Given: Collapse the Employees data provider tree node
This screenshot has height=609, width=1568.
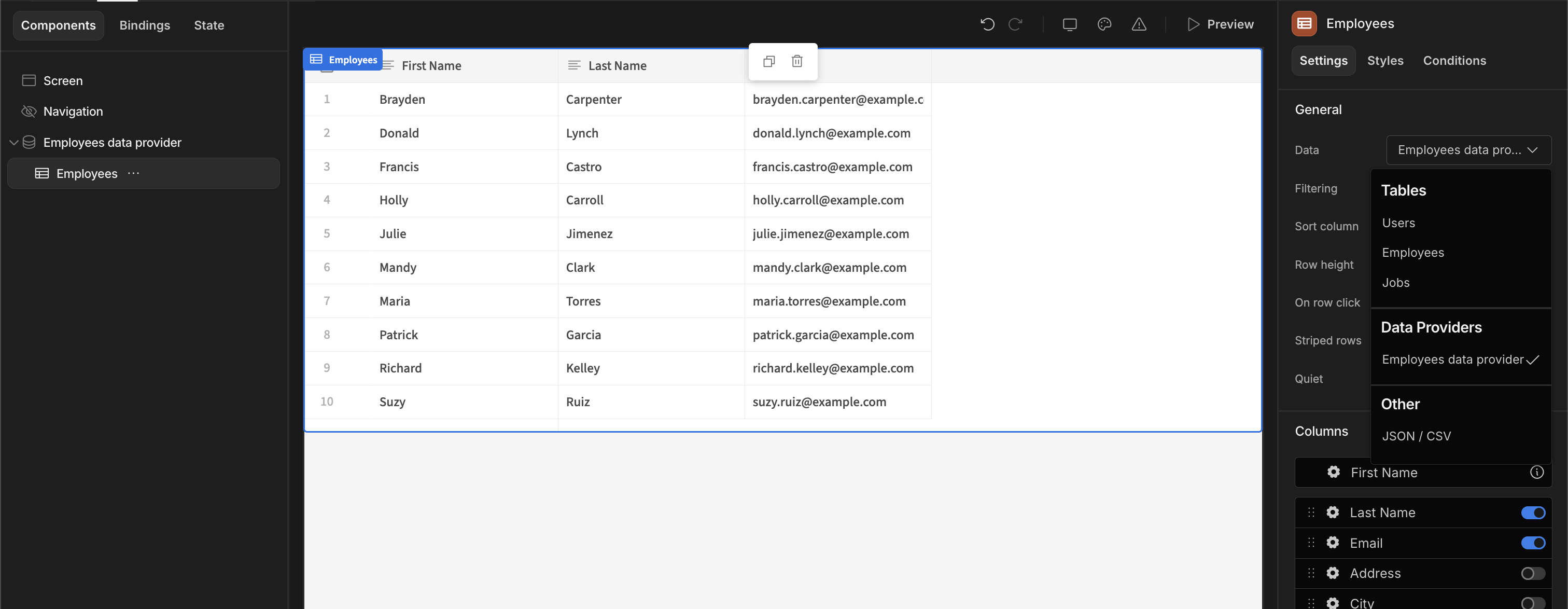Looking at the screenshot, I should (13, 143).
